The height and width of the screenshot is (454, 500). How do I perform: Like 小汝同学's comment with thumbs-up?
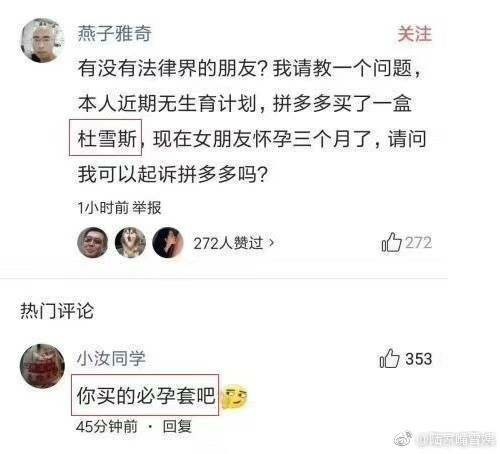[389, 358]
